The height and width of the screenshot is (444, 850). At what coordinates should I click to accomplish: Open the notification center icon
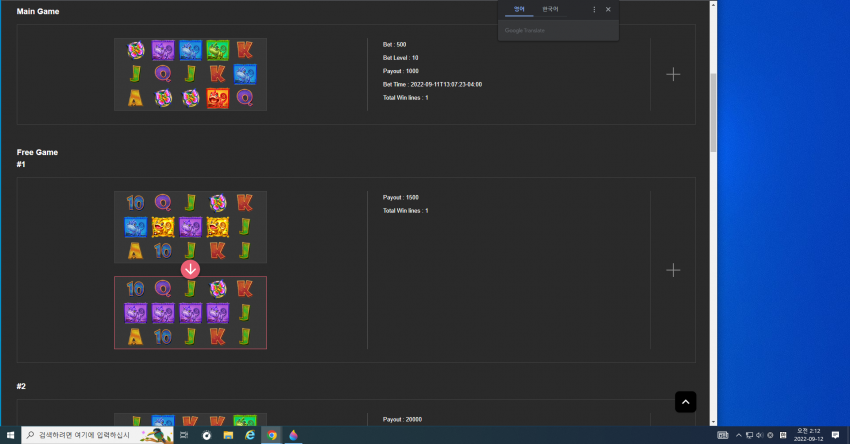pyautogui.click(x=835, y=435)
